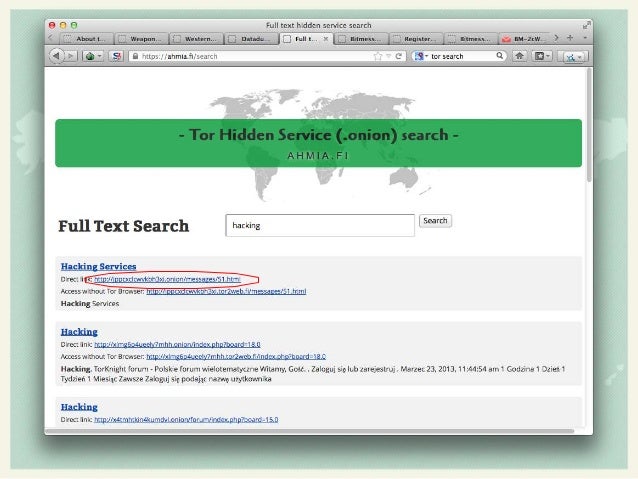638x479 pixels.
Task: Switch to the 'Datadu...' tab
Action: pos(251,39)
